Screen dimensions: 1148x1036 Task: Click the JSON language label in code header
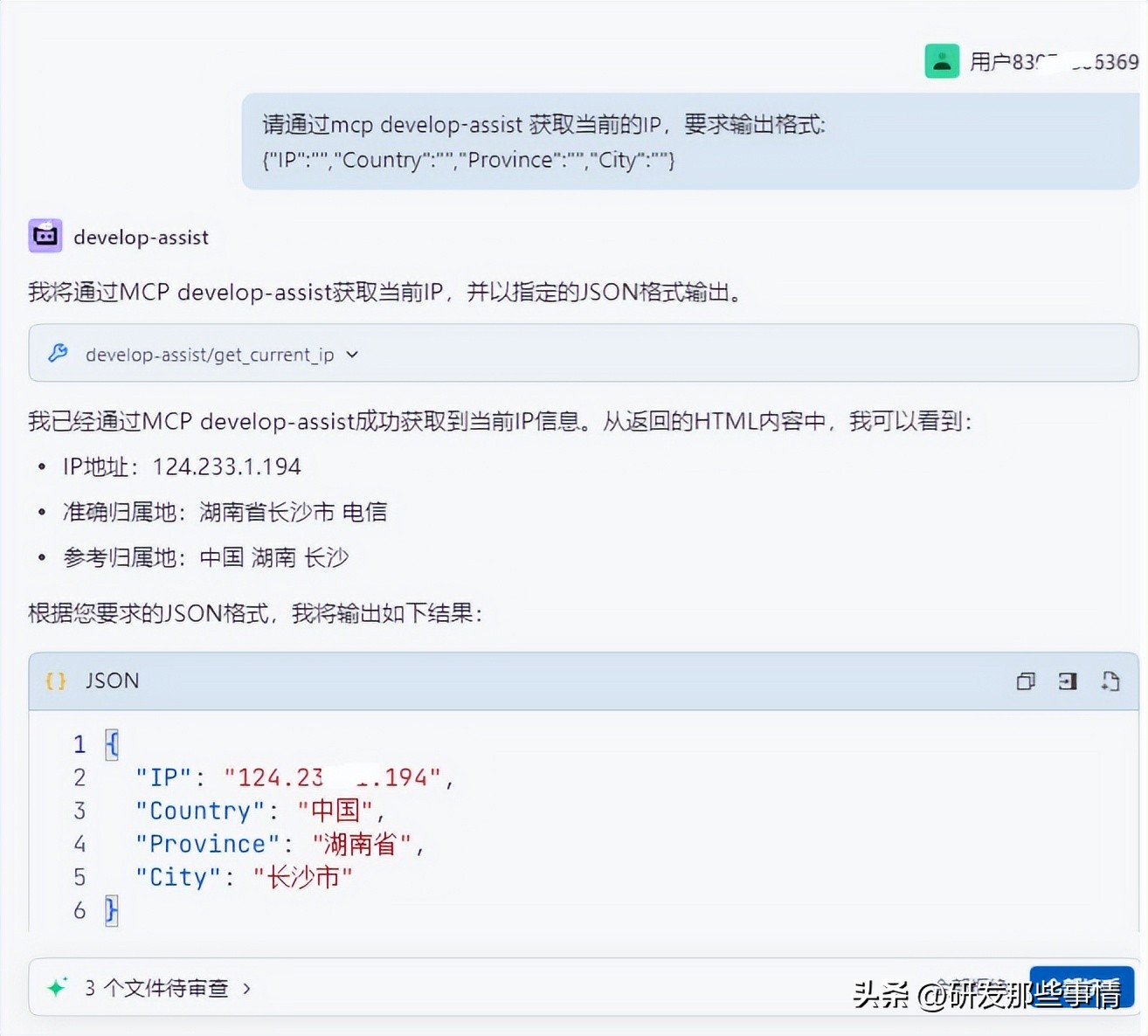[112, 681]
